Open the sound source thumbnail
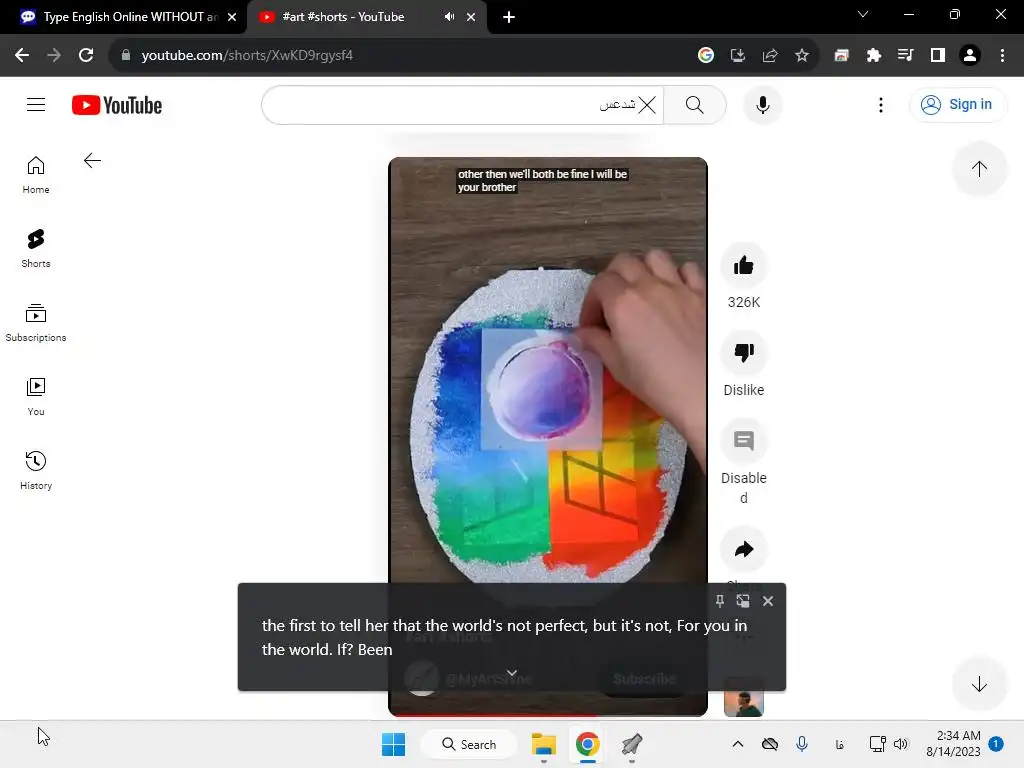 [743, 697]
